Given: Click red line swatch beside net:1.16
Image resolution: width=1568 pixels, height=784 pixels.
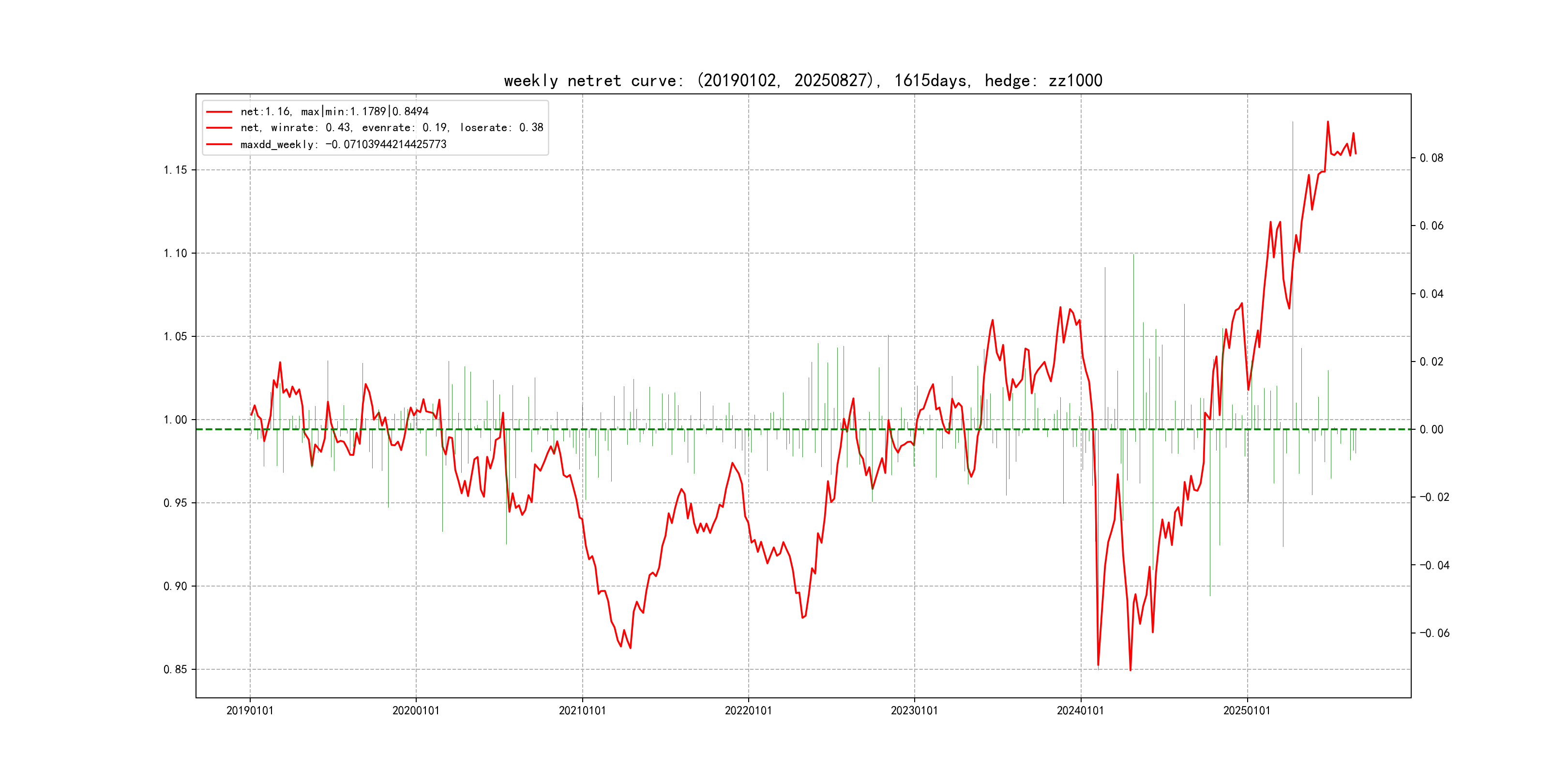Looking at the screenshot, I should pos(219,112).
